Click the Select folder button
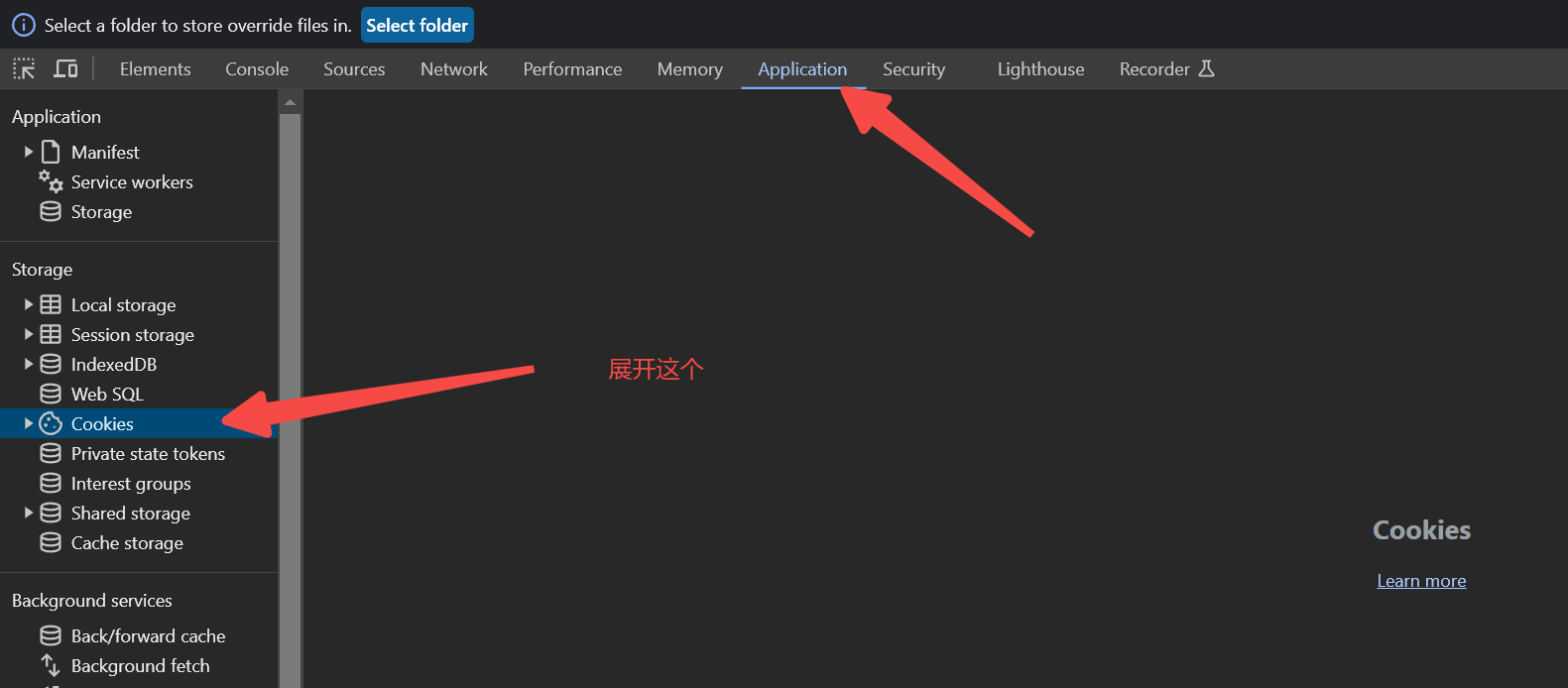The height and width of the screenshot is (688, 1568). pos(417,25)
